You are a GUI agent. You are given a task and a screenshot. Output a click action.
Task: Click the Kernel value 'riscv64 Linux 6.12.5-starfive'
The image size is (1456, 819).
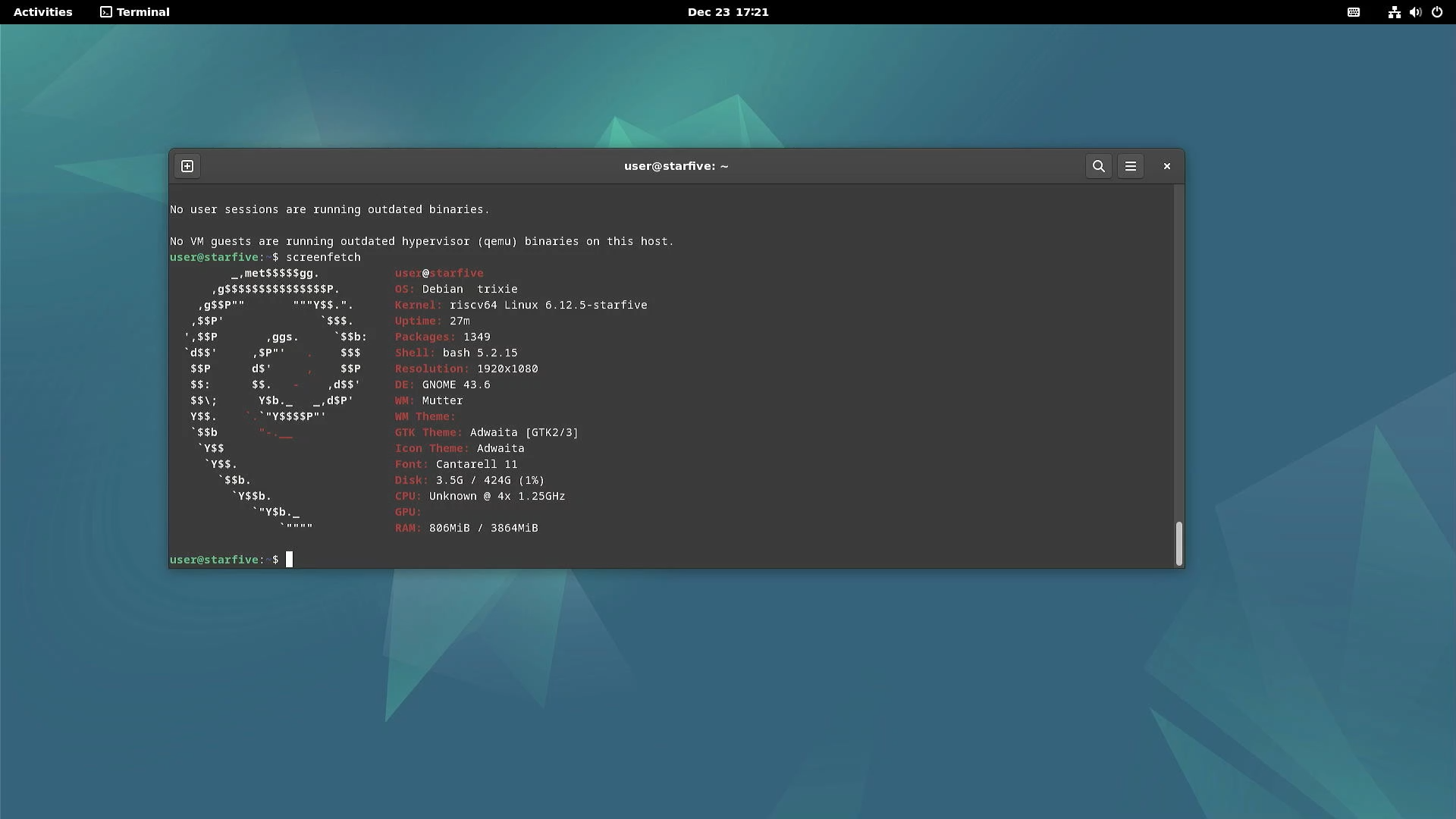point(548,305)
